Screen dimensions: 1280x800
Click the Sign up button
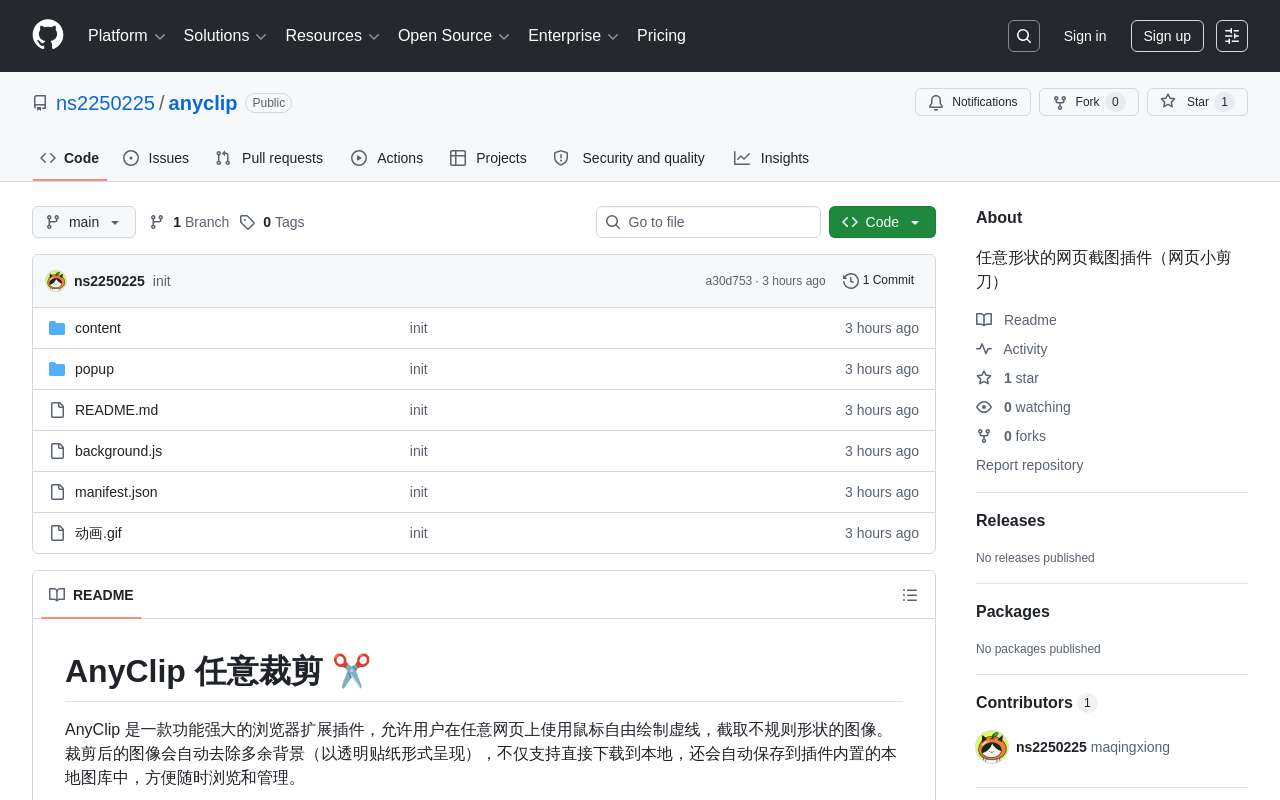(x=1167, y=36)
